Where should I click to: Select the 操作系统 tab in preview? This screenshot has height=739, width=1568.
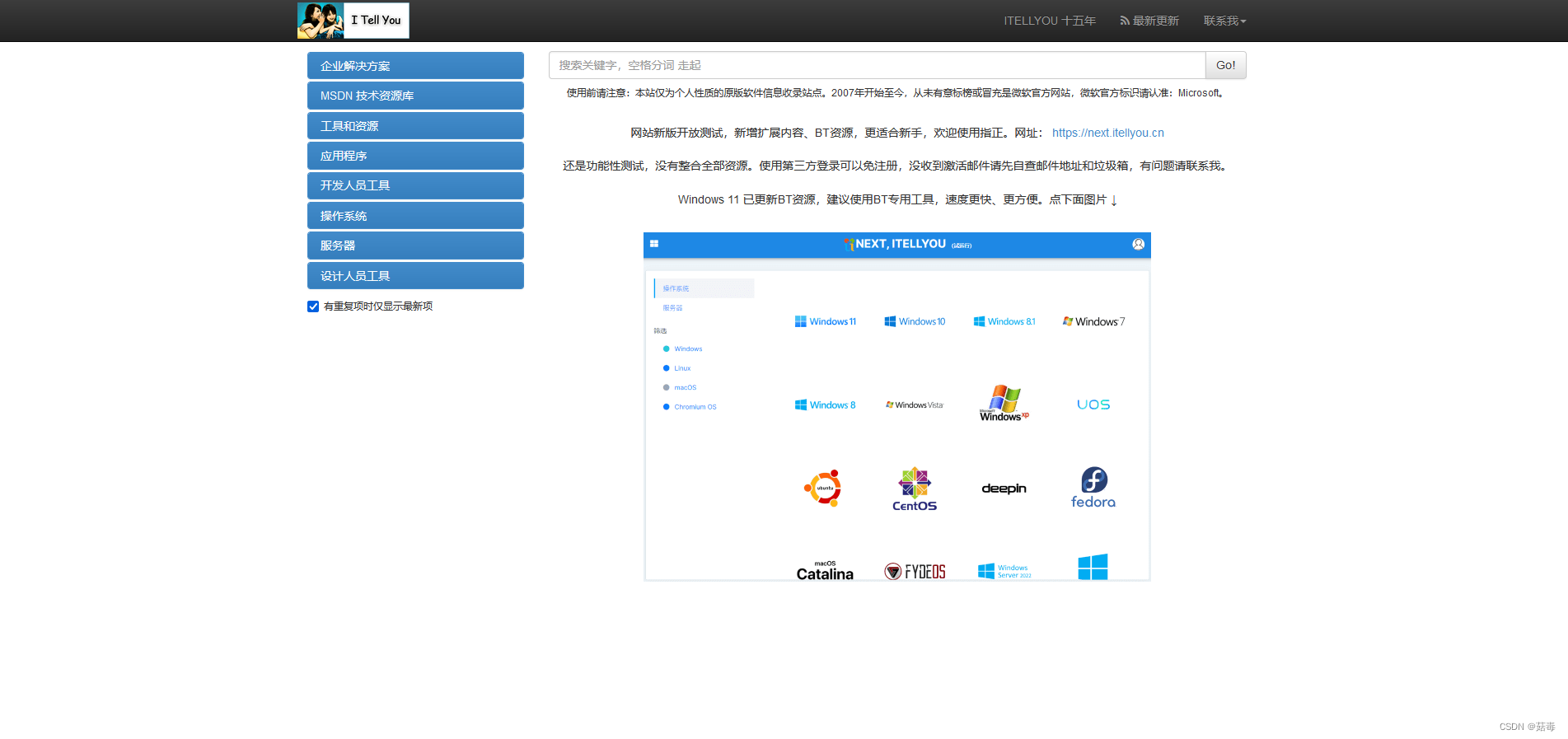(x=704, y=288)
